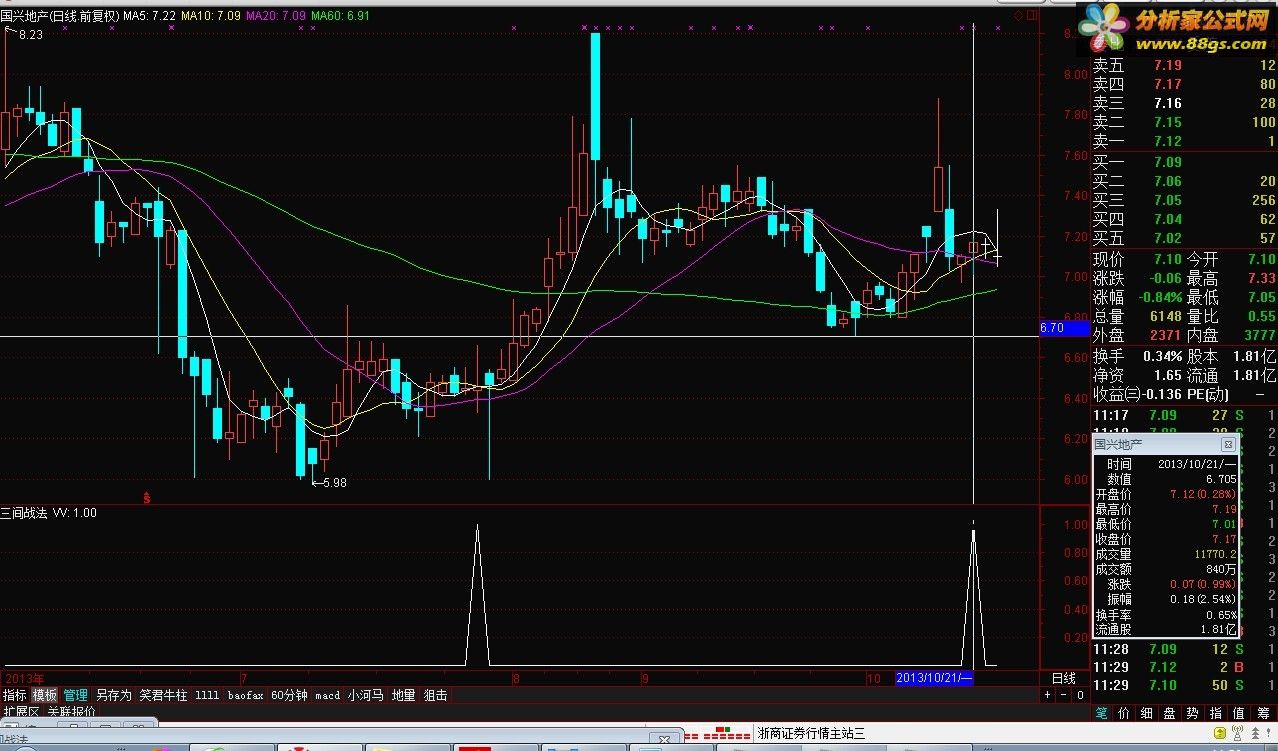
Task: Click the 日线 period label
Action: coord(1063,678)
